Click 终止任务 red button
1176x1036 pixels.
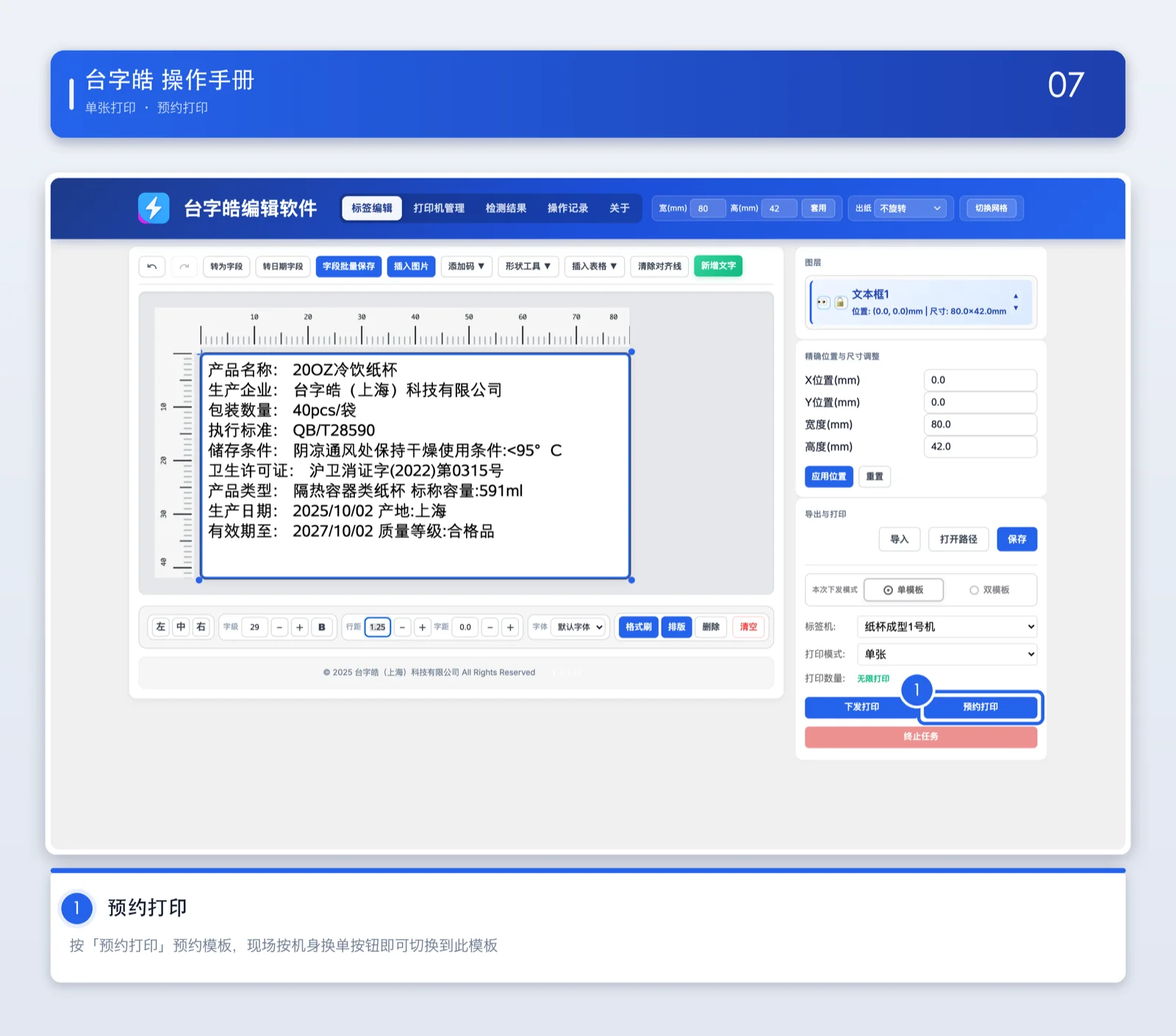click(x=921, y=737)
